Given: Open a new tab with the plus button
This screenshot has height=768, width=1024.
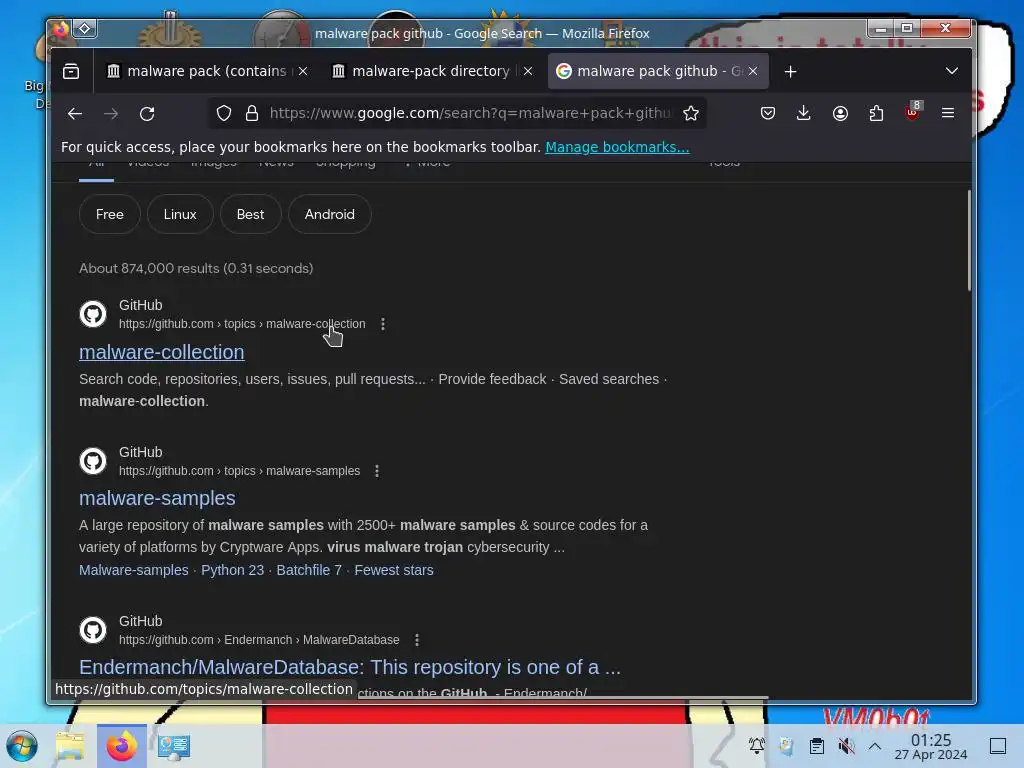Looking at the screenshot, I should tap(791, 71).
